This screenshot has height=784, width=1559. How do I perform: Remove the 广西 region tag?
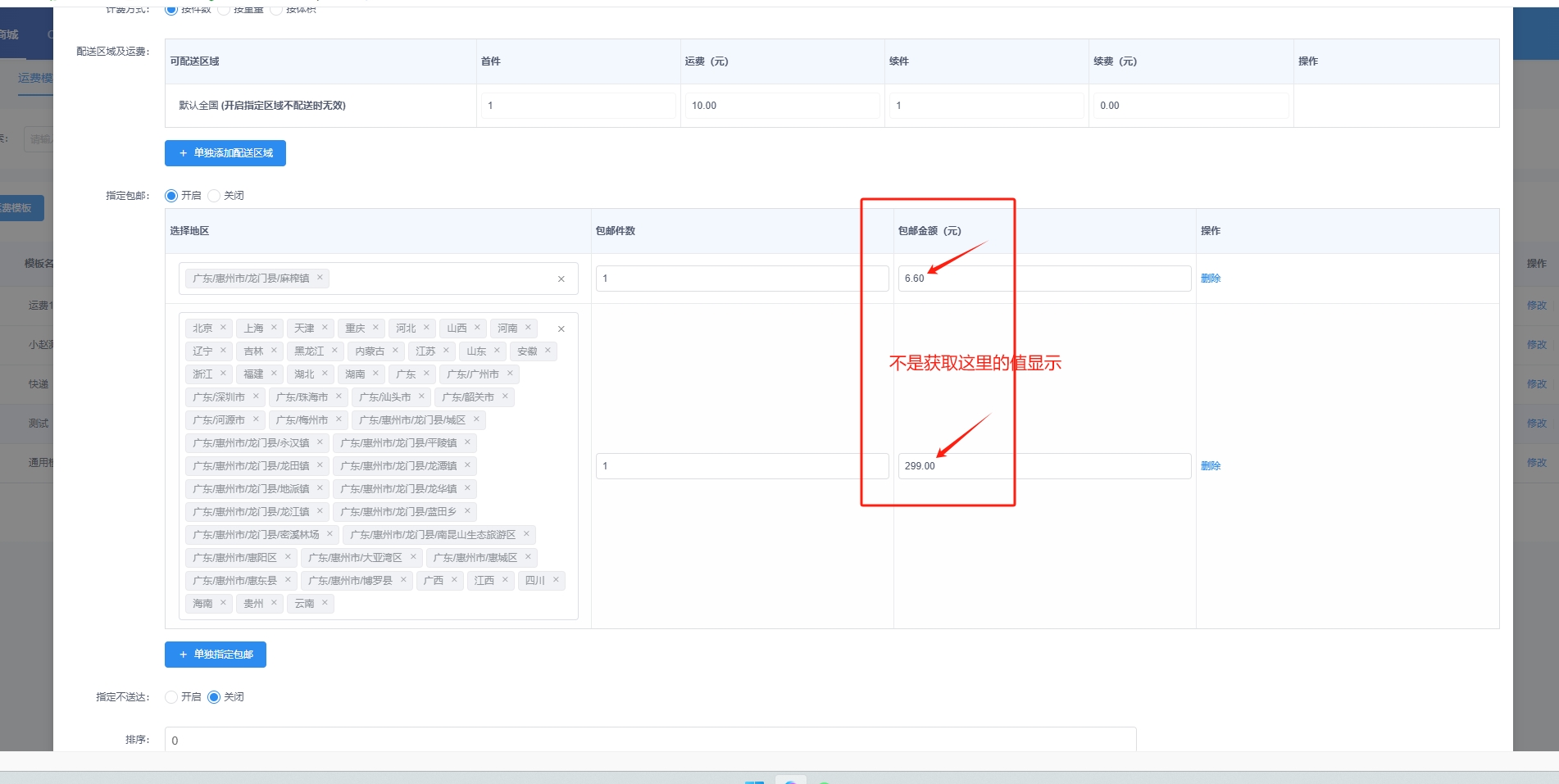pyautogui.click(x=454, y=580)
